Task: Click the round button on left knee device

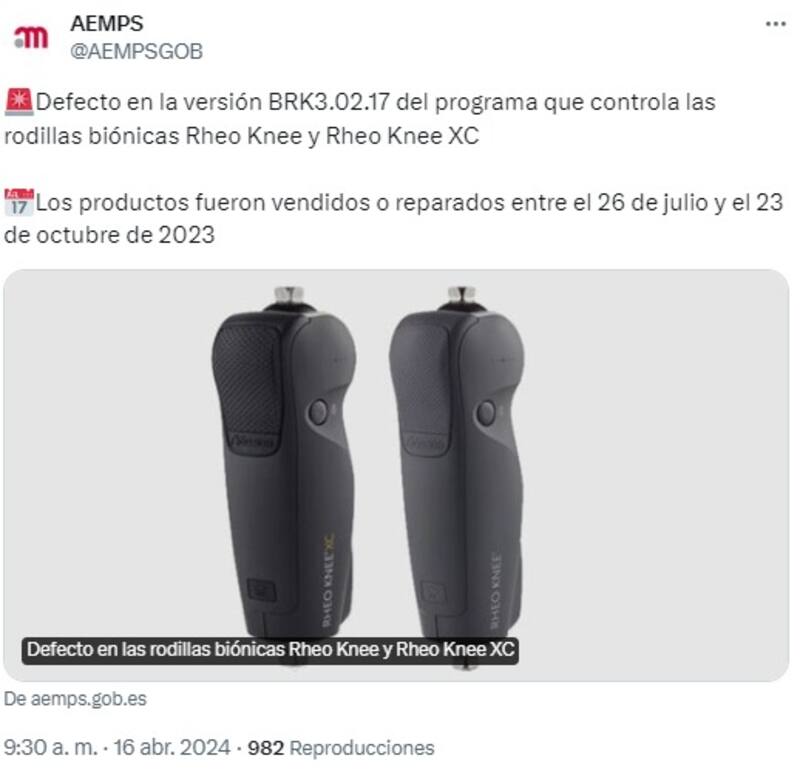Action: (318, 412)
